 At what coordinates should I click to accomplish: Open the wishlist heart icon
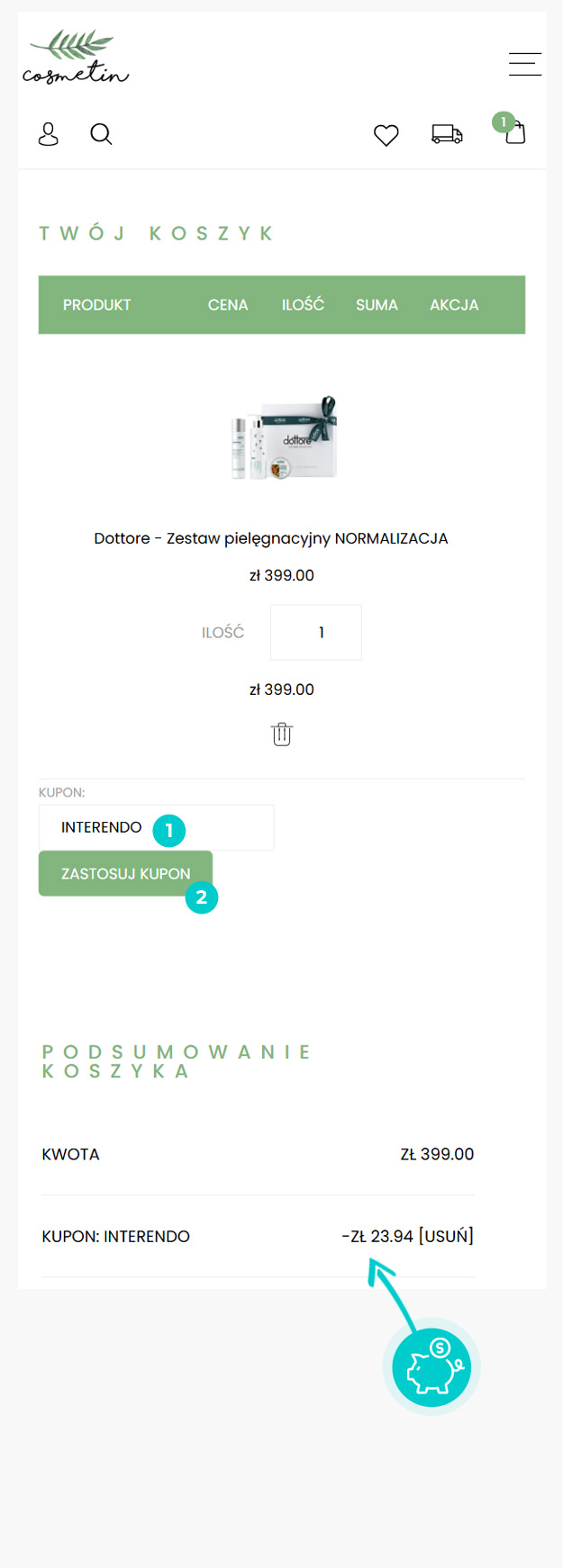pos(386,135)
